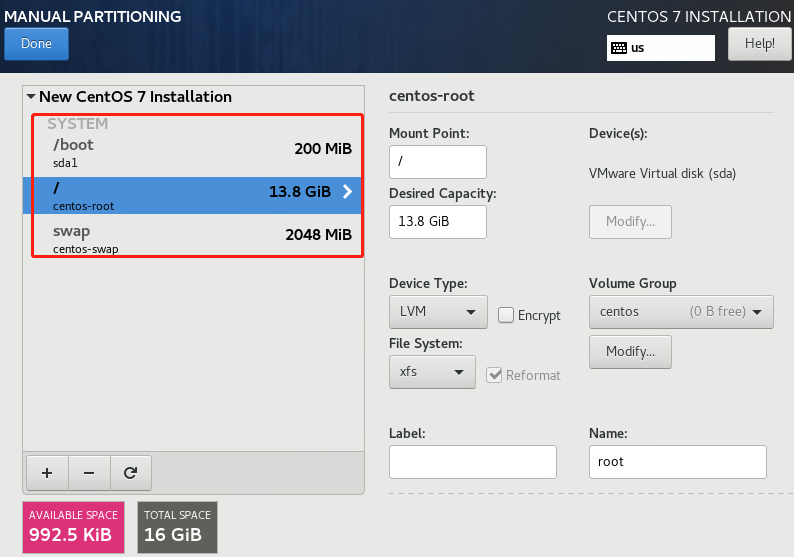Click the Available Space 992.5 KiB box
The height and width of the screenshot is (557, 794).
[73, 528]
